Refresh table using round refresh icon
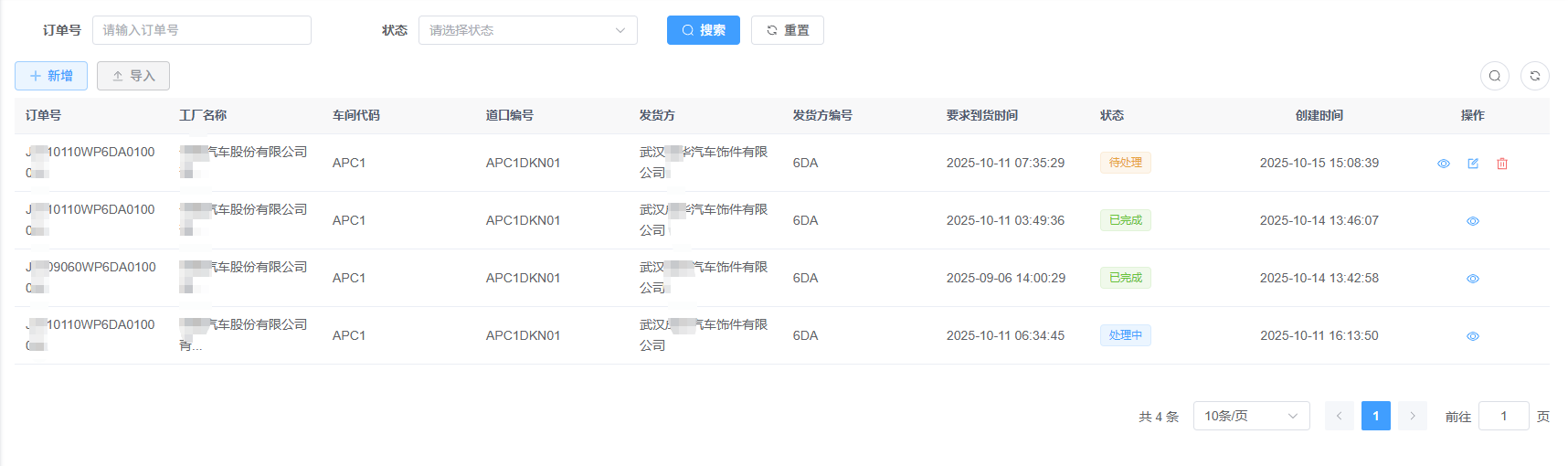 [x=1535, y=76]
